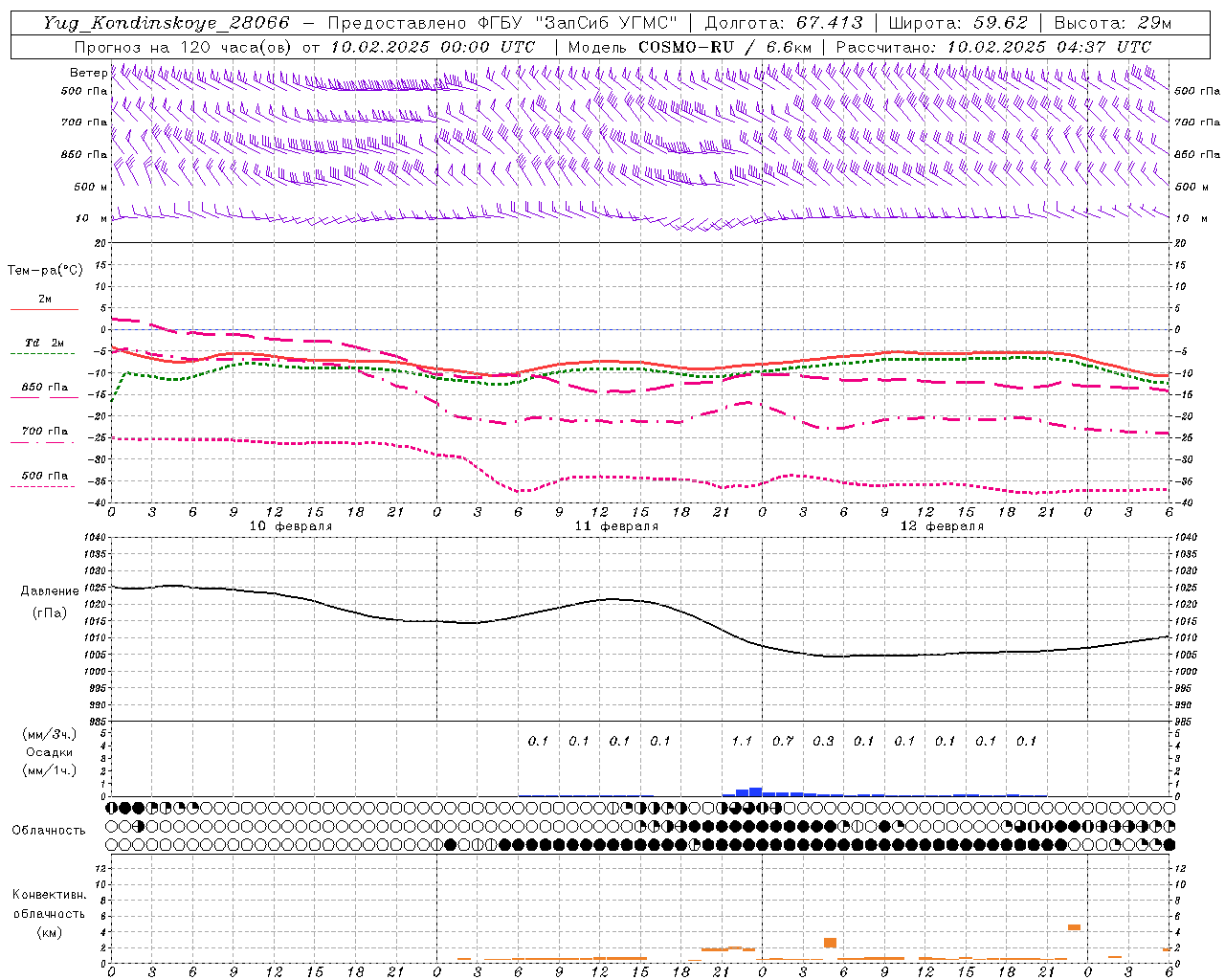This screenshot has height=980, width=1225.
Task: Click the Ветер wind panel label
Action: coord(88,73)
